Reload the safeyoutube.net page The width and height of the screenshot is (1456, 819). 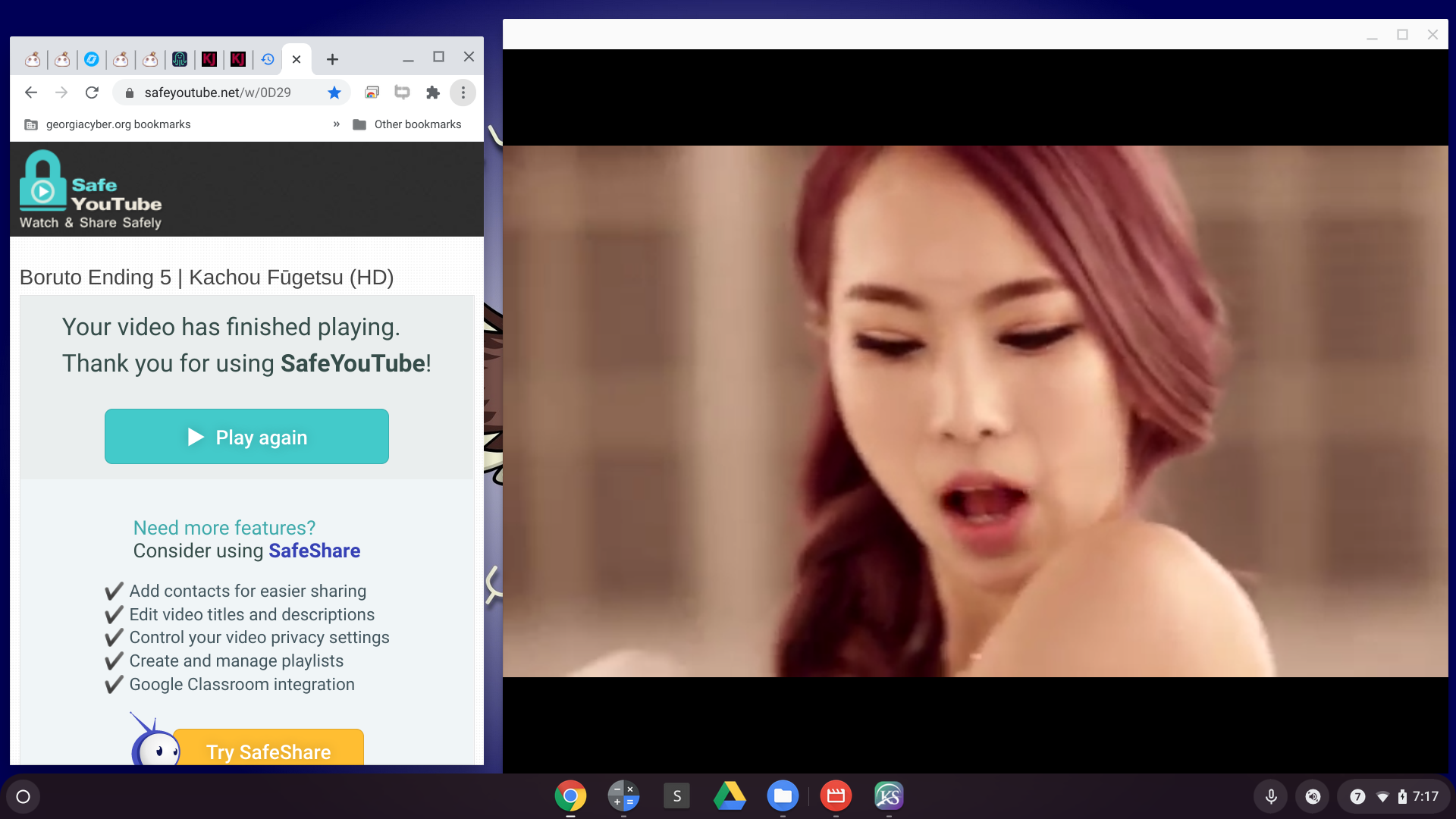pyautogui.click(x=92, y=93)
